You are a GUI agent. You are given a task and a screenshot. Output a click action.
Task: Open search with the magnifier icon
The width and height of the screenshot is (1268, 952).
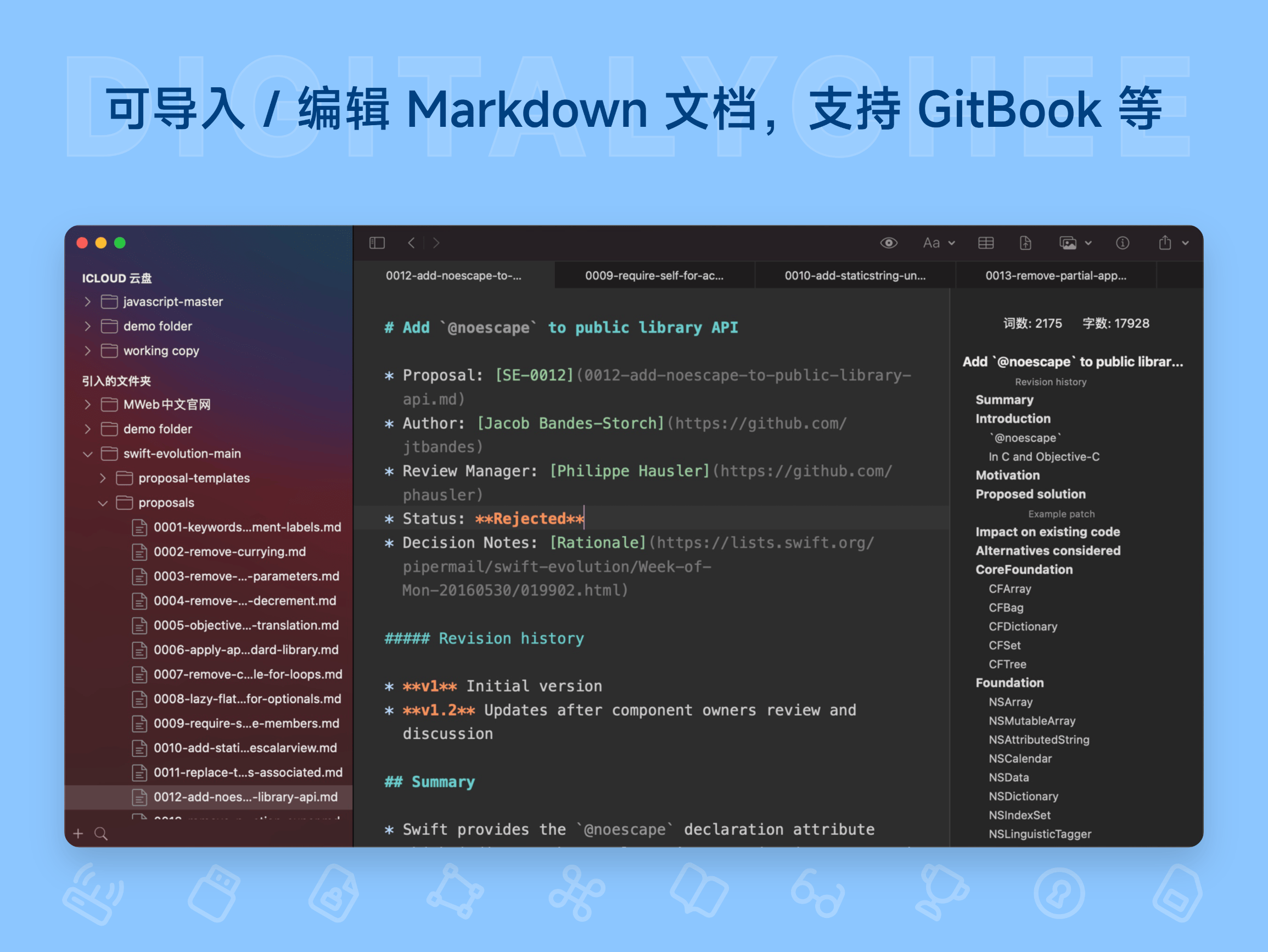[102, 833]
